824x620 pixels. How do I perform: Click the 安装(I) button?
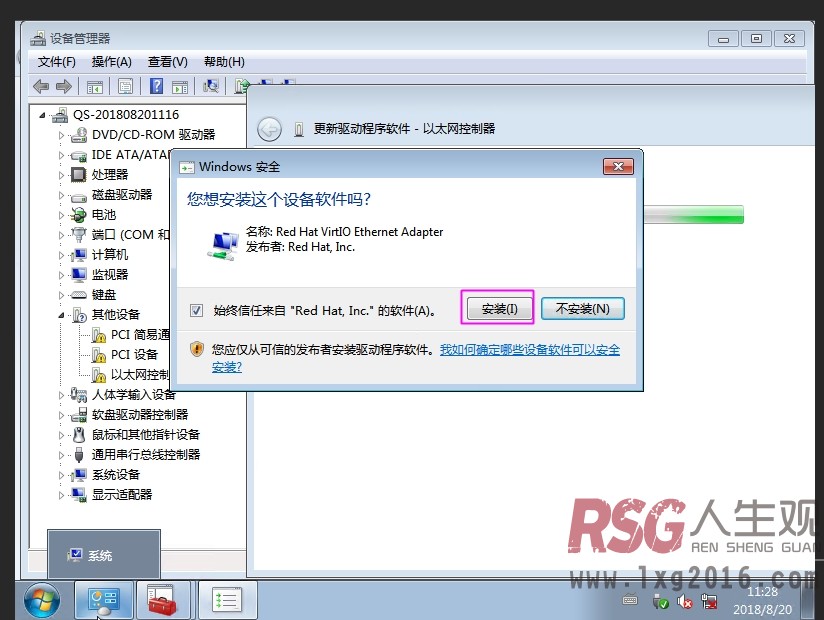click(499, 308)
